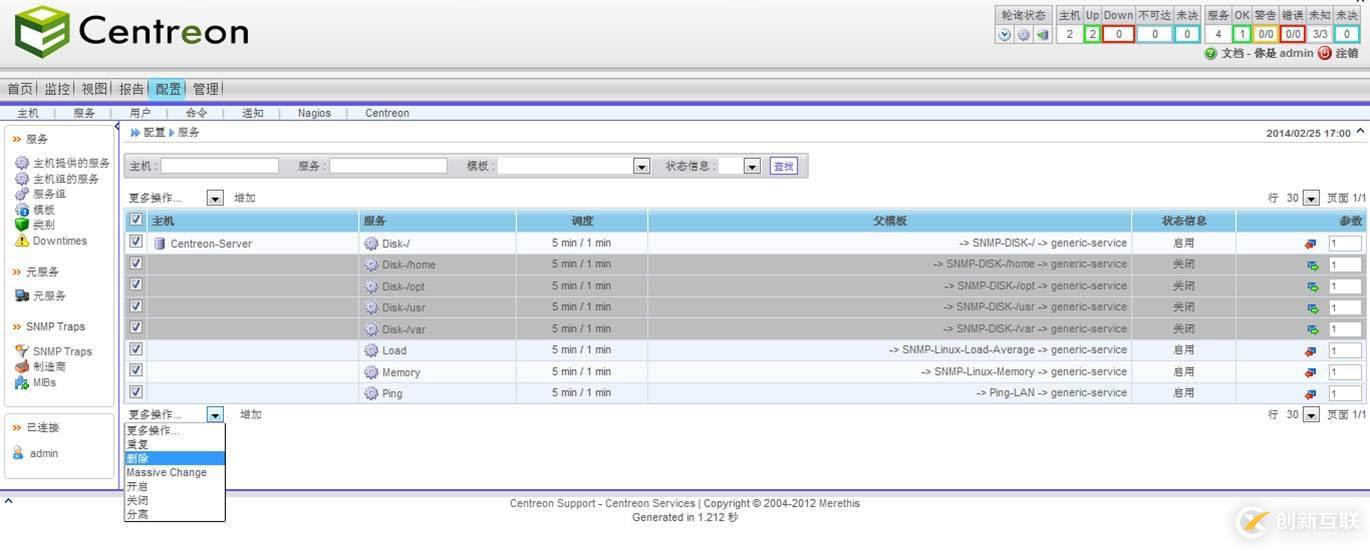Click the poller database status icon
Image resolution: width=1370 pixels, height=551 pixels.
[x=1043, y=34]
